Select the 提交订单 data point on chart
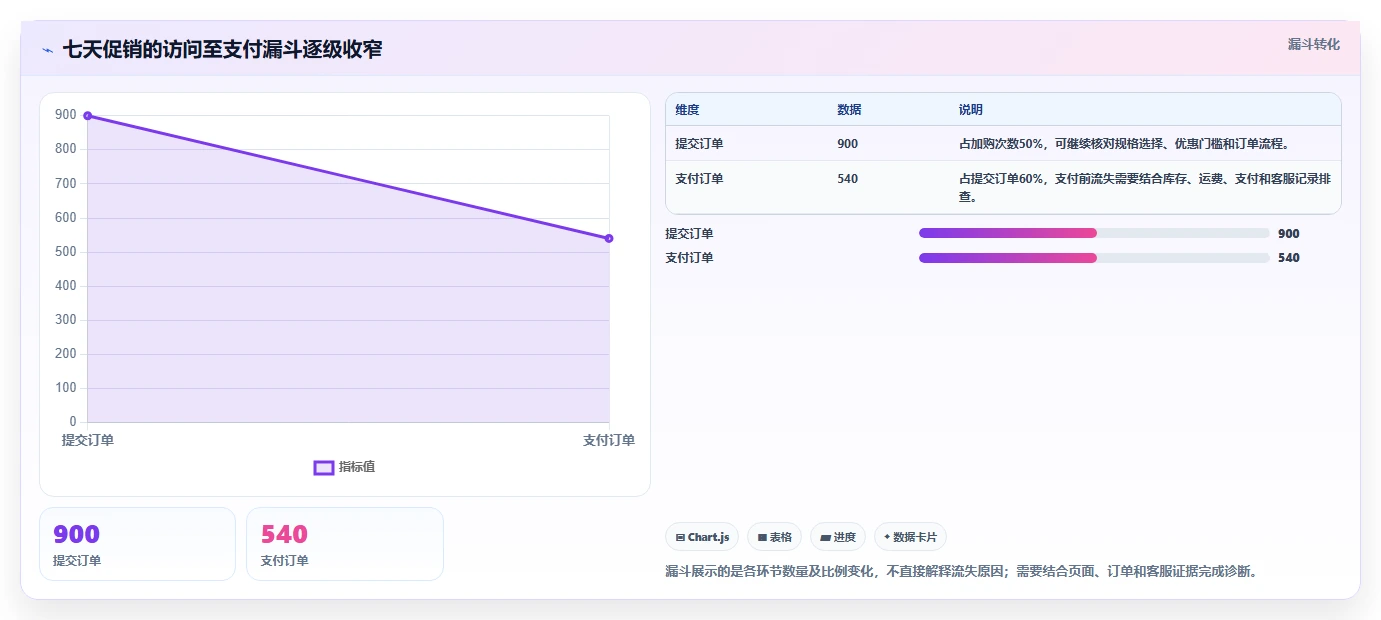Screen dimensions: 1381x620 pyautogui.click(x=88, y=116)
